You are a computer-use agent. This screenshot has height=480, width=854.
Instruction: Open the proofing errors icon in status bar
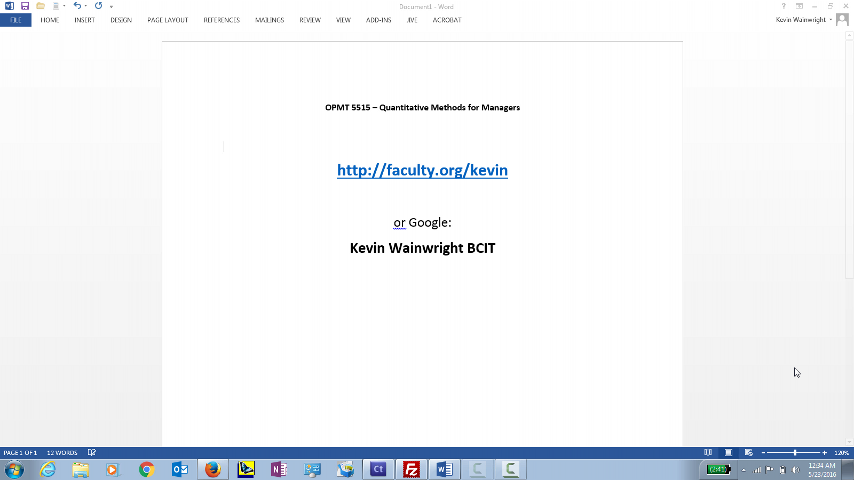tap(90, 453)
